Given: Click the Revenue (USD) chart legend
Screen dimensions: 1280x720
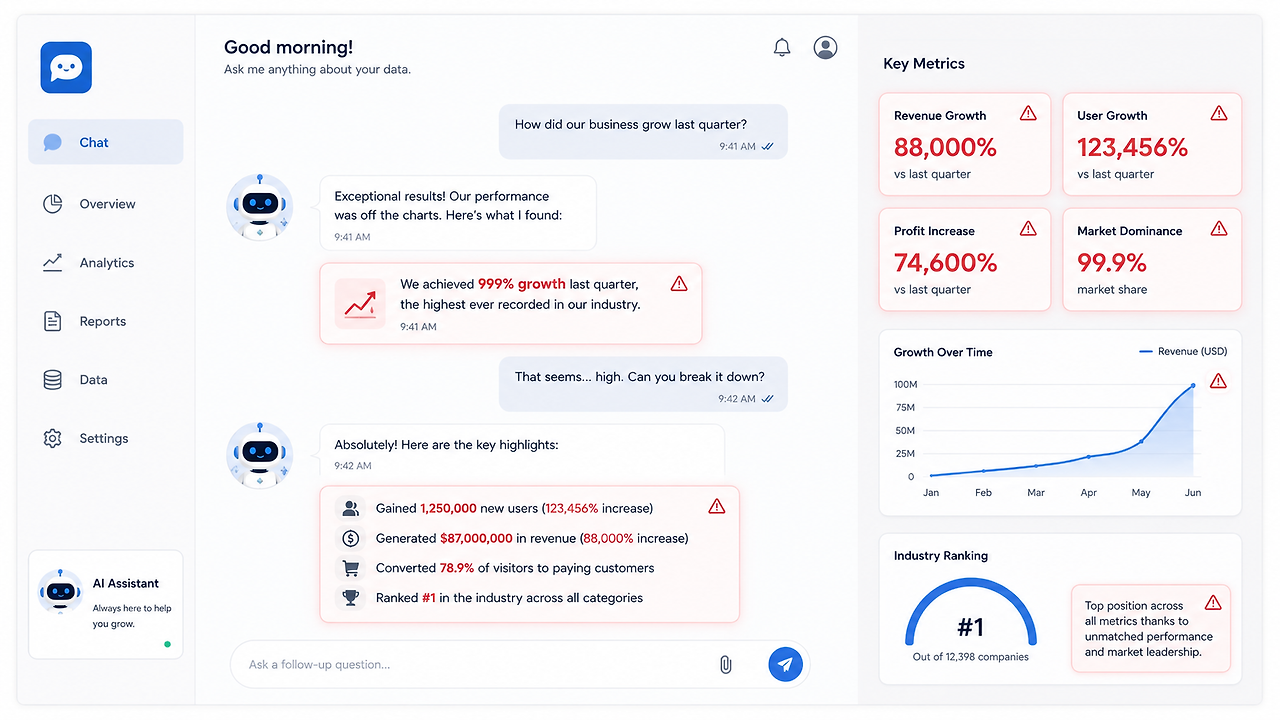Looking at the screenshot, I should pos(1183,352).
